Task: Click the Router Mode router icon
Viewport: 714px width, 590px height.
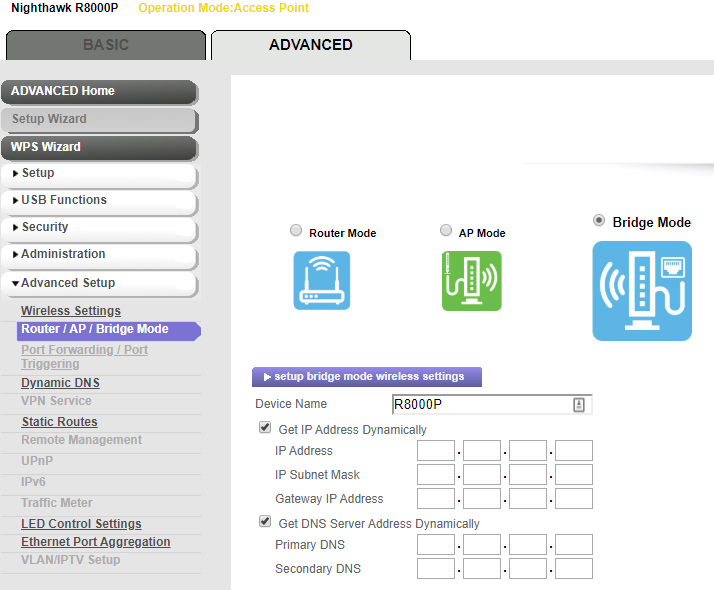Action: coord(321,280)
